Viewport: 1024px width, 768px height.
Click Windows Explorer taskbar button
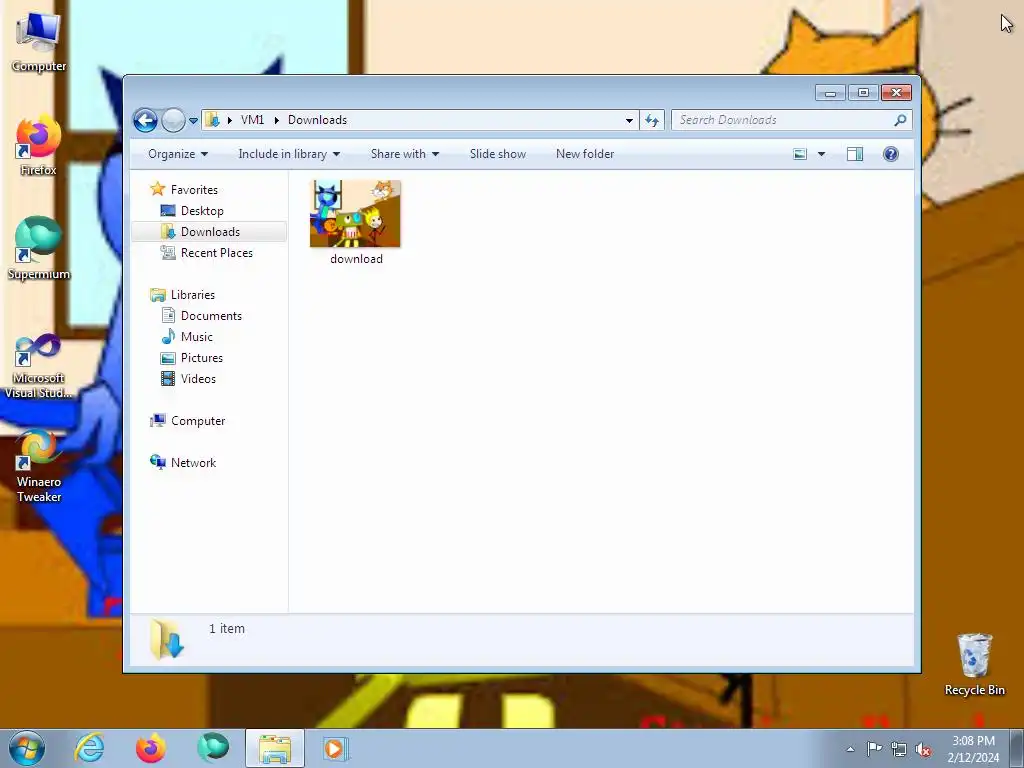275,748
